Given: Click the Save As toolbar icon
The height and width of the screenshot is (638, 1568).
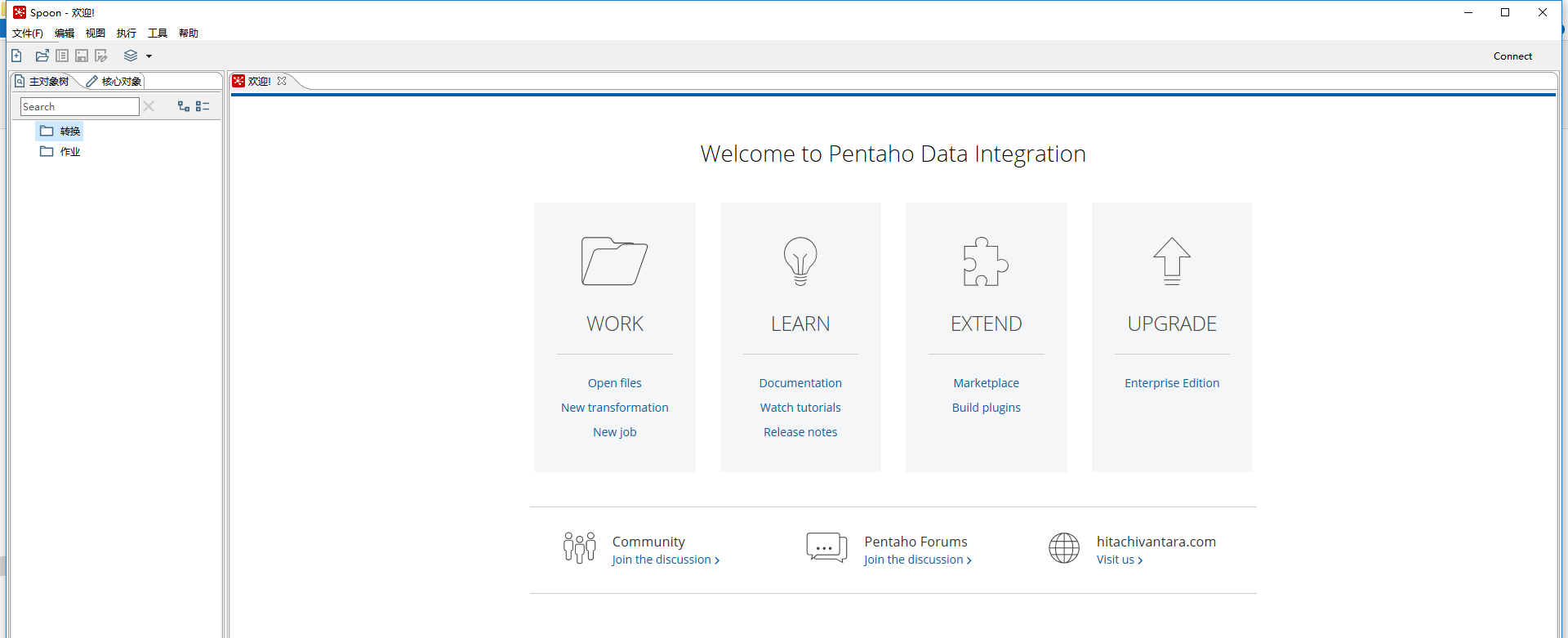Looking at the screenshot, I should pyautogui.click(x=101, y=56).
